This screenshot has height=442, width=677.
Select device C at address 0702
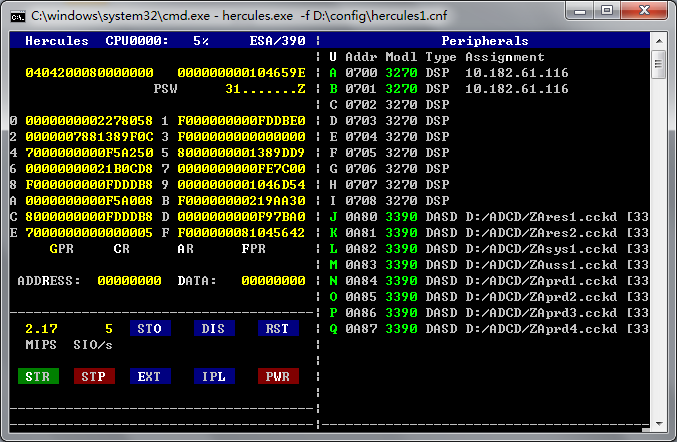pos(389,105)
